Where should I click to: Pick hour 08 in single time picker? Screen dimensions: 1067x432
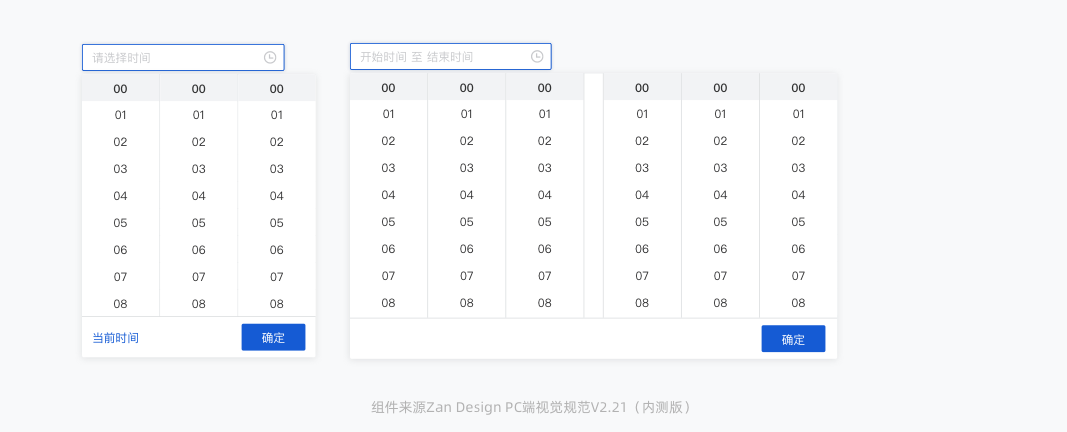point(121,304)
